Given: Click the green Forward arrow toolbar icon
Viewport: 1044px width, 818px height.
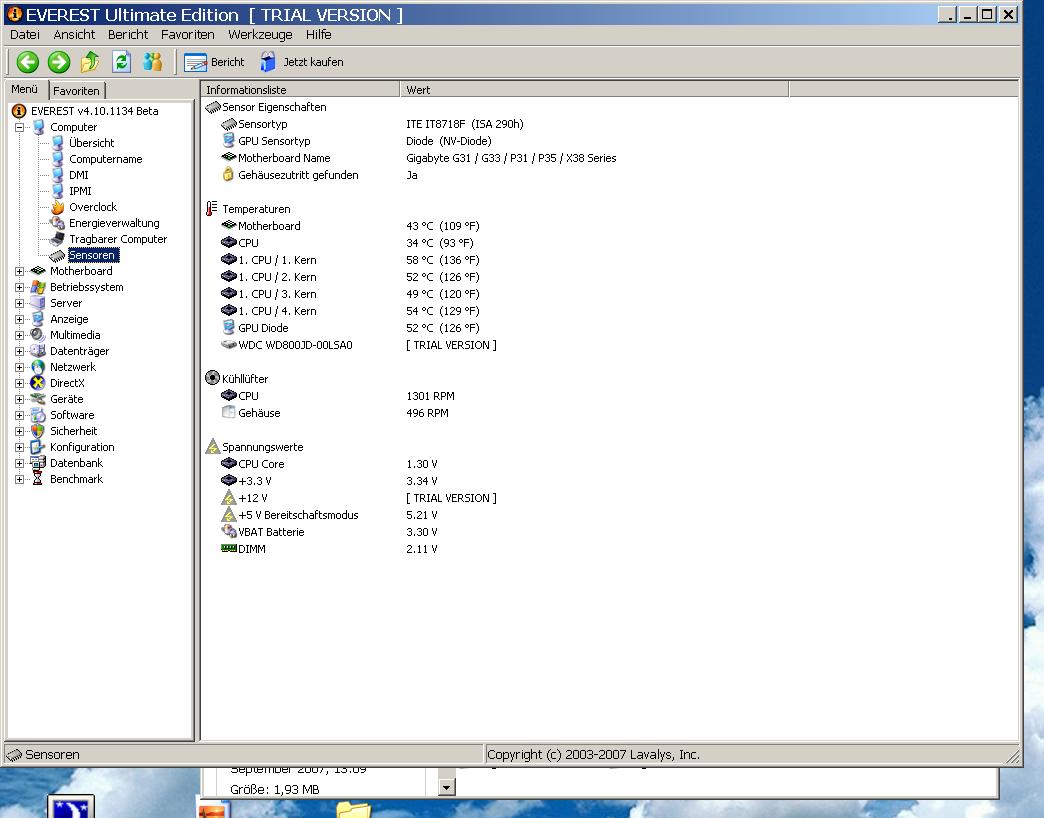Looking at the screenshot, I should point(59,62).
